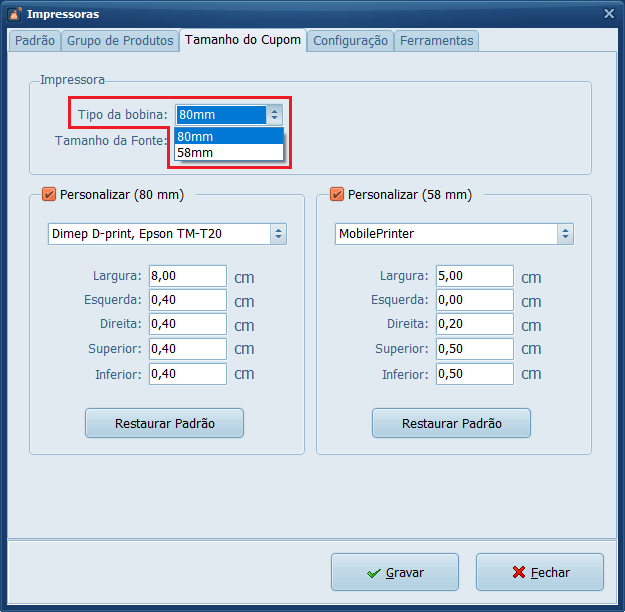The image size is (625, 612).
Task: Select the Tamanho do Cupom tab
Action: click(243, 40)
